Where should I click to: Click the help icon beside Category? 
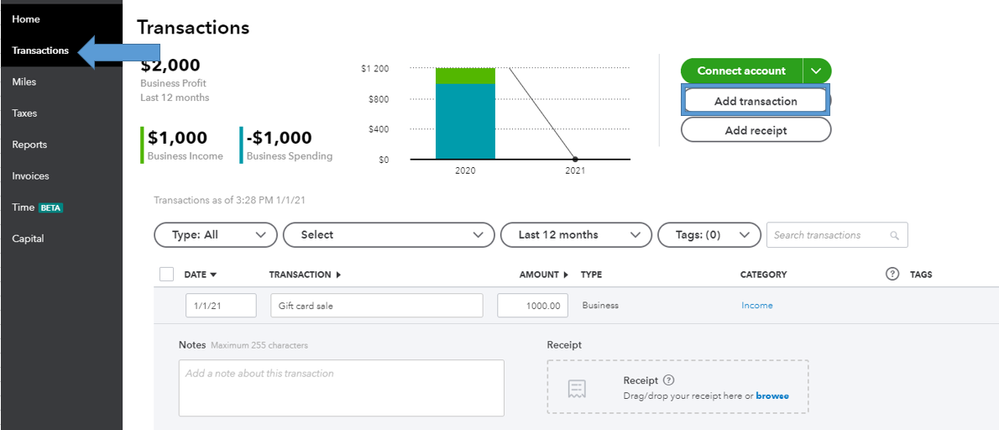(x=893, y=274)
